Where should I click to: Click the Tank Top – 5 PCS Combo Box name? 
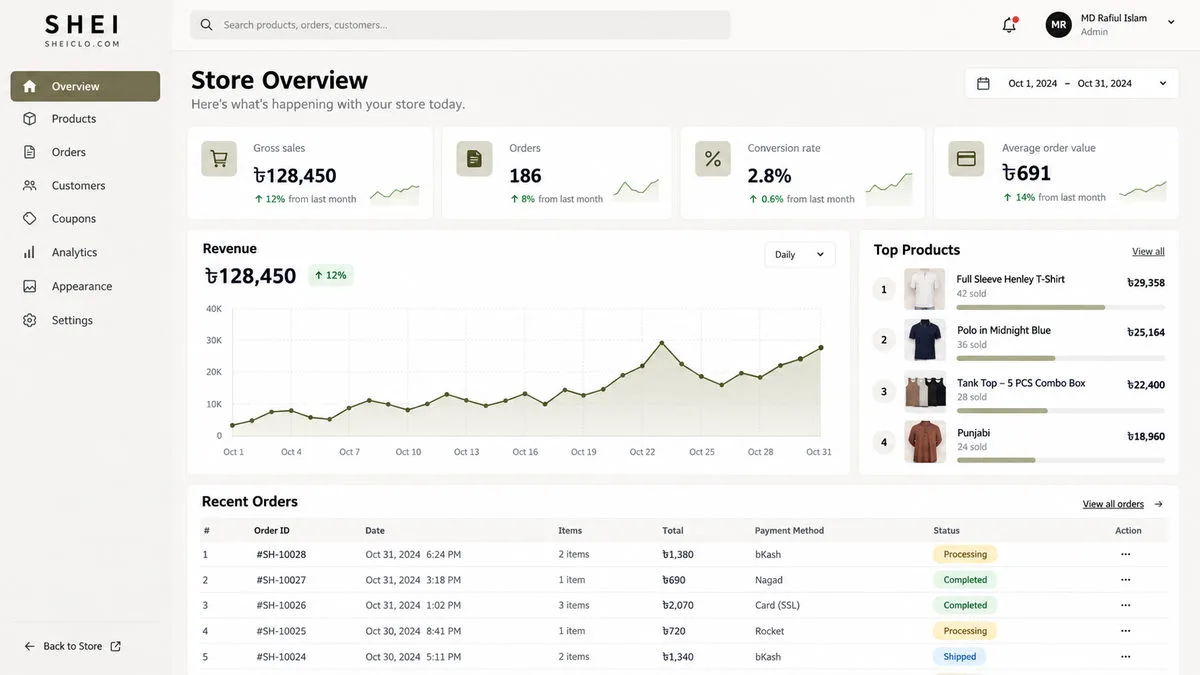[1021, 383]
